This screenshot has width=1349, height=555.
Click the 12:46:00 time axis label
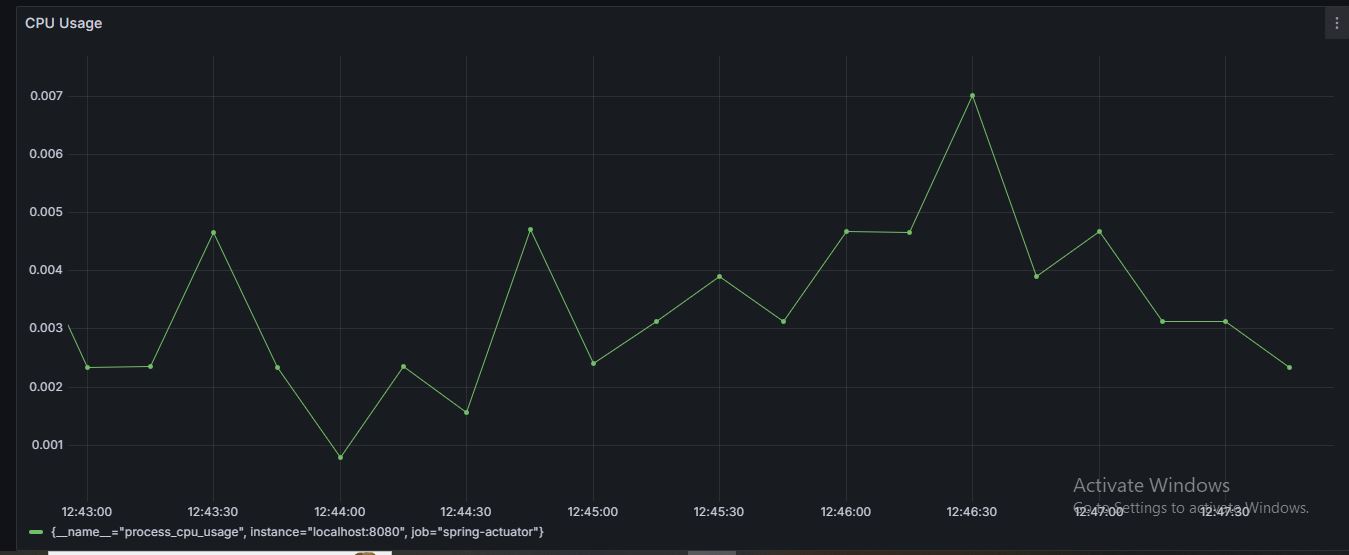pyautogui.click(x=846, y=511)
